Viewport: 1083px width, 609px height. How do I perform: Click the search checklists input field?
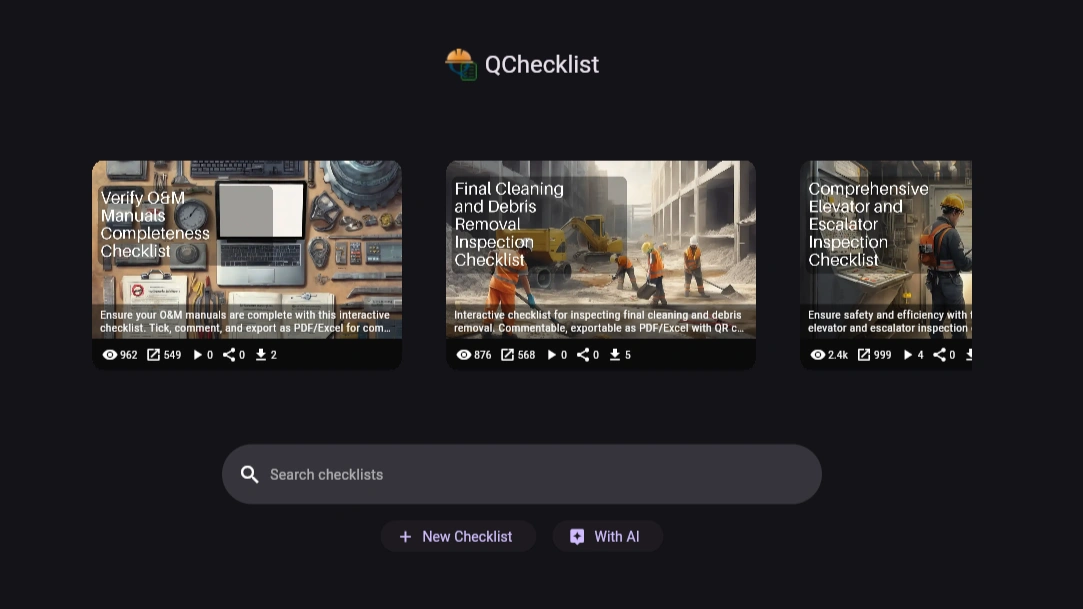[521, 474]
